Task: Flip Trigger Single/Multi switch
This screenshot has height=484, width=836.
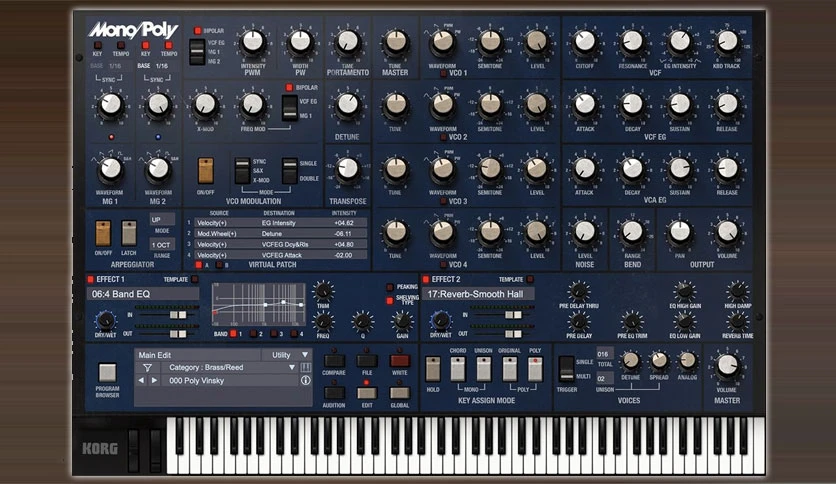Action: click(566, 369)
